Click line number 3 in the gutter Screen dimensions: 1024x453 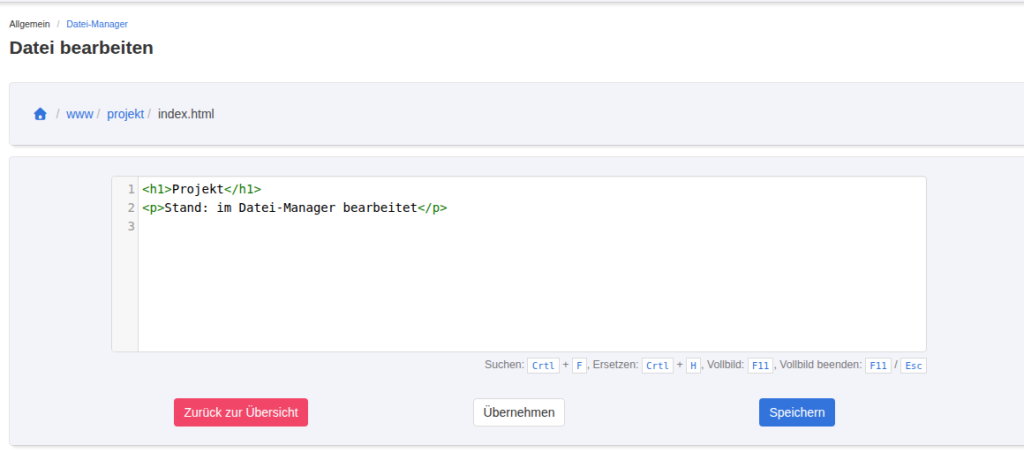pos(131,226)
